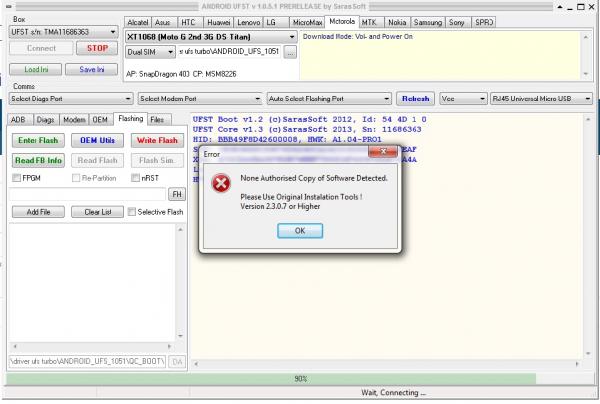Screen dimensions: 600x404
Task: Toggle the FPGM checkbox
Action: (x=16, y=178)
